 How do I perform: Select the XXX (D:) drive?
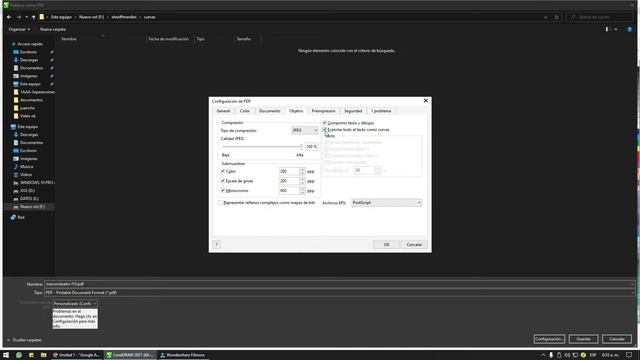click(27, 191)
